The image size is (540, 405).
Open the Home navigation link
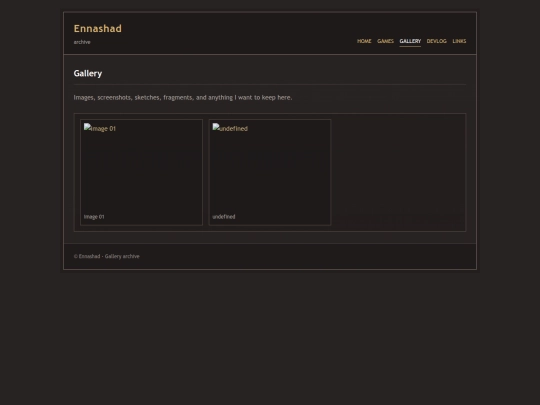364,41
